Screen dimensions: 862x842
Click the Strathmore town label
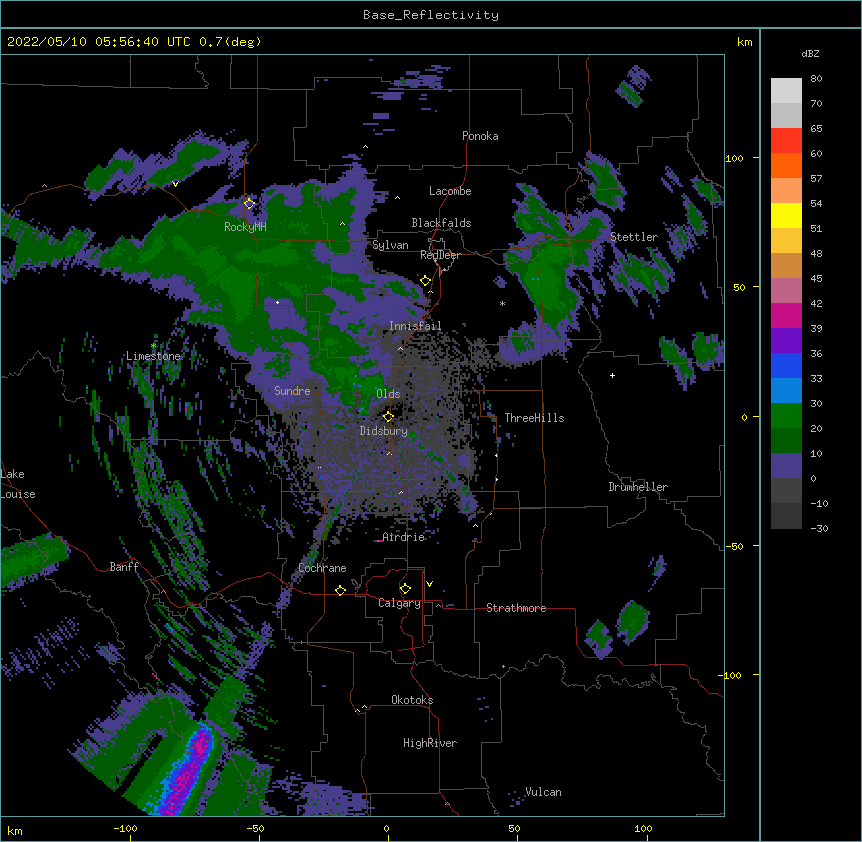[516, 608]
